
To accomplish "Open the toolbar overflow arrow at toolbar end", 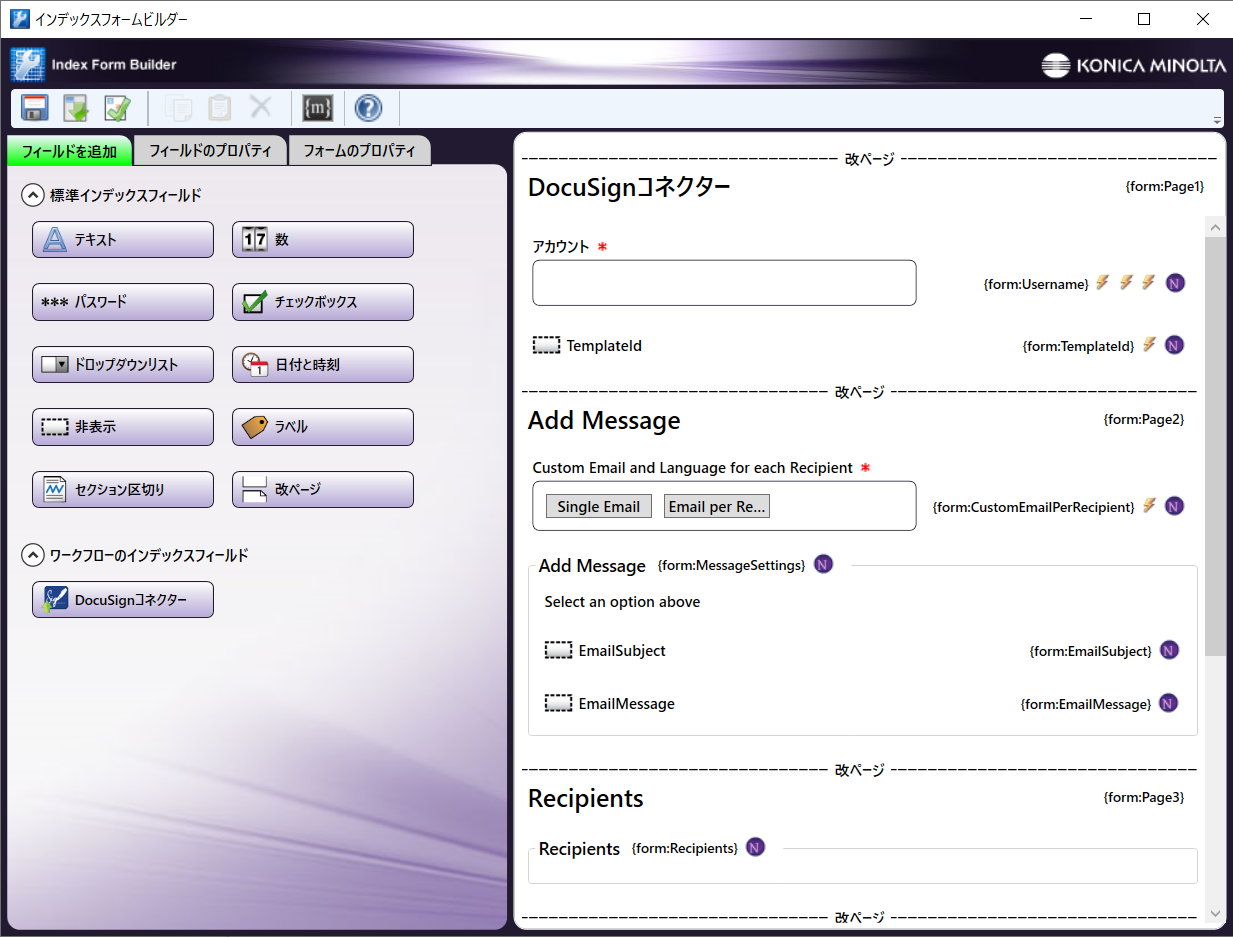I will (x=1215, y=120).
